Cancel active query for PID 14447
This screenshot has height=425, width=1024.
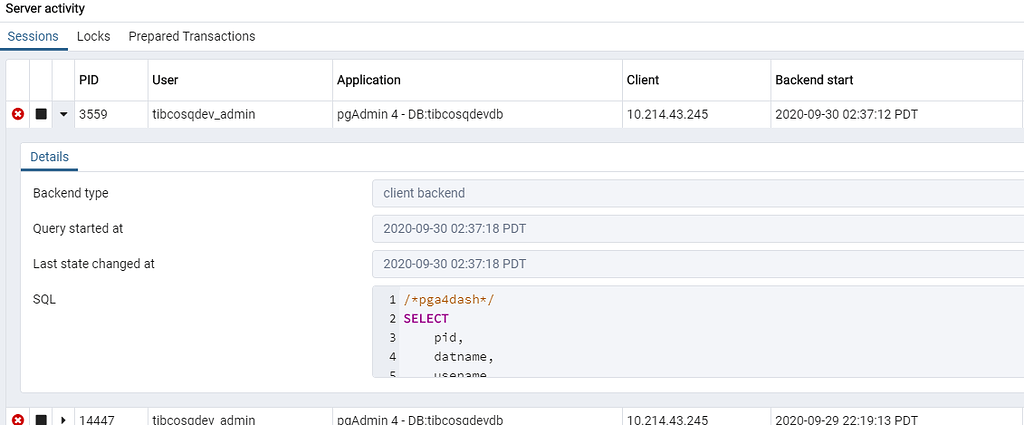click(41, 419)
